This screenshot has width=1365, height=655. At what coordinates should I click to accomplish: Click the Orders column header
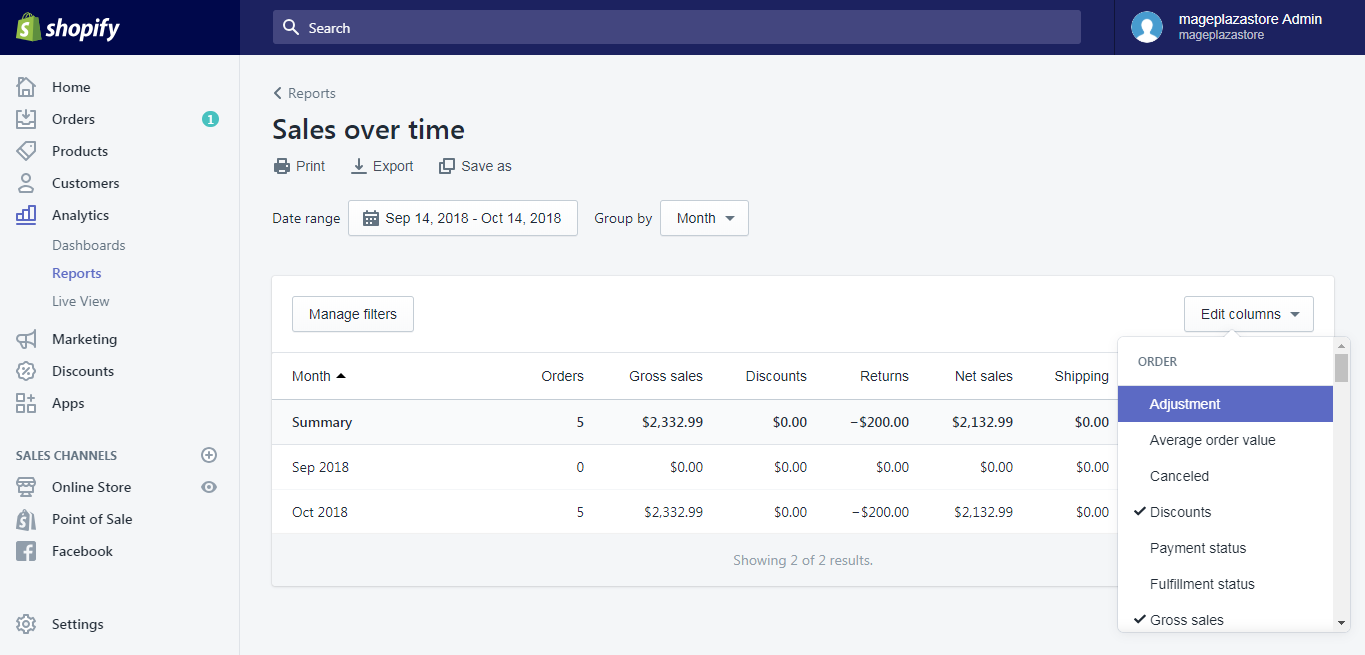[563, 376]
